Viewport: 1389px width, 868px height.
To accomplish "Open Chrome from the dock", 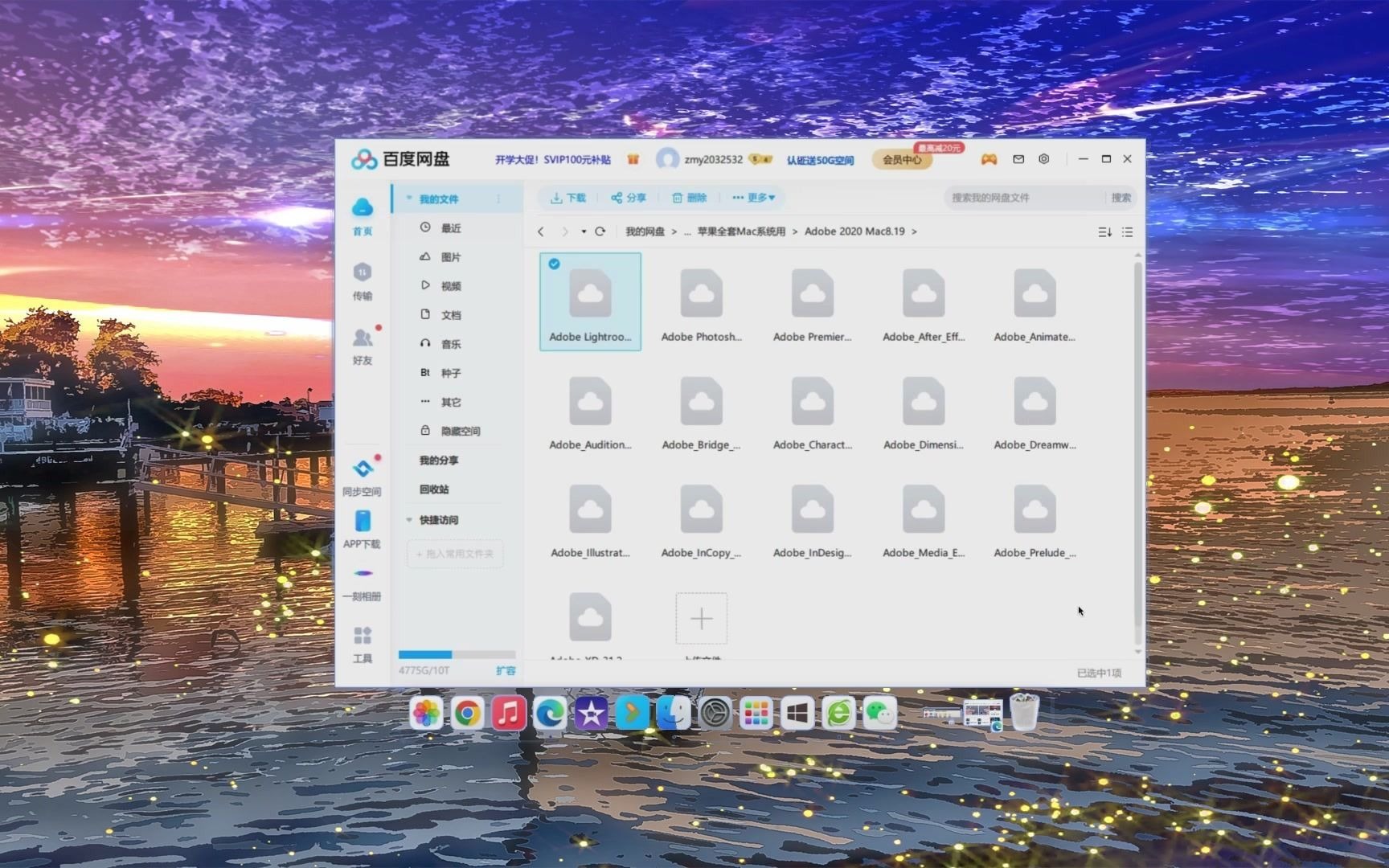I will click(467, 713).
